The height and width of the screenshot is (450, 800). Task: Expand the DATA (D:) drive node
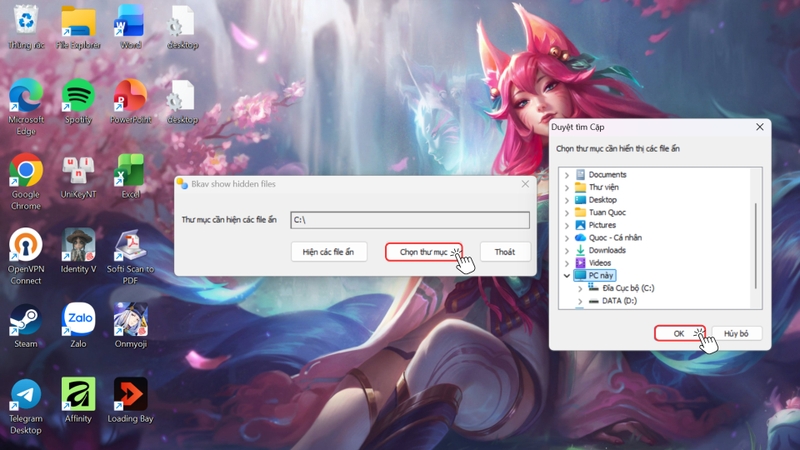point(580,301)
